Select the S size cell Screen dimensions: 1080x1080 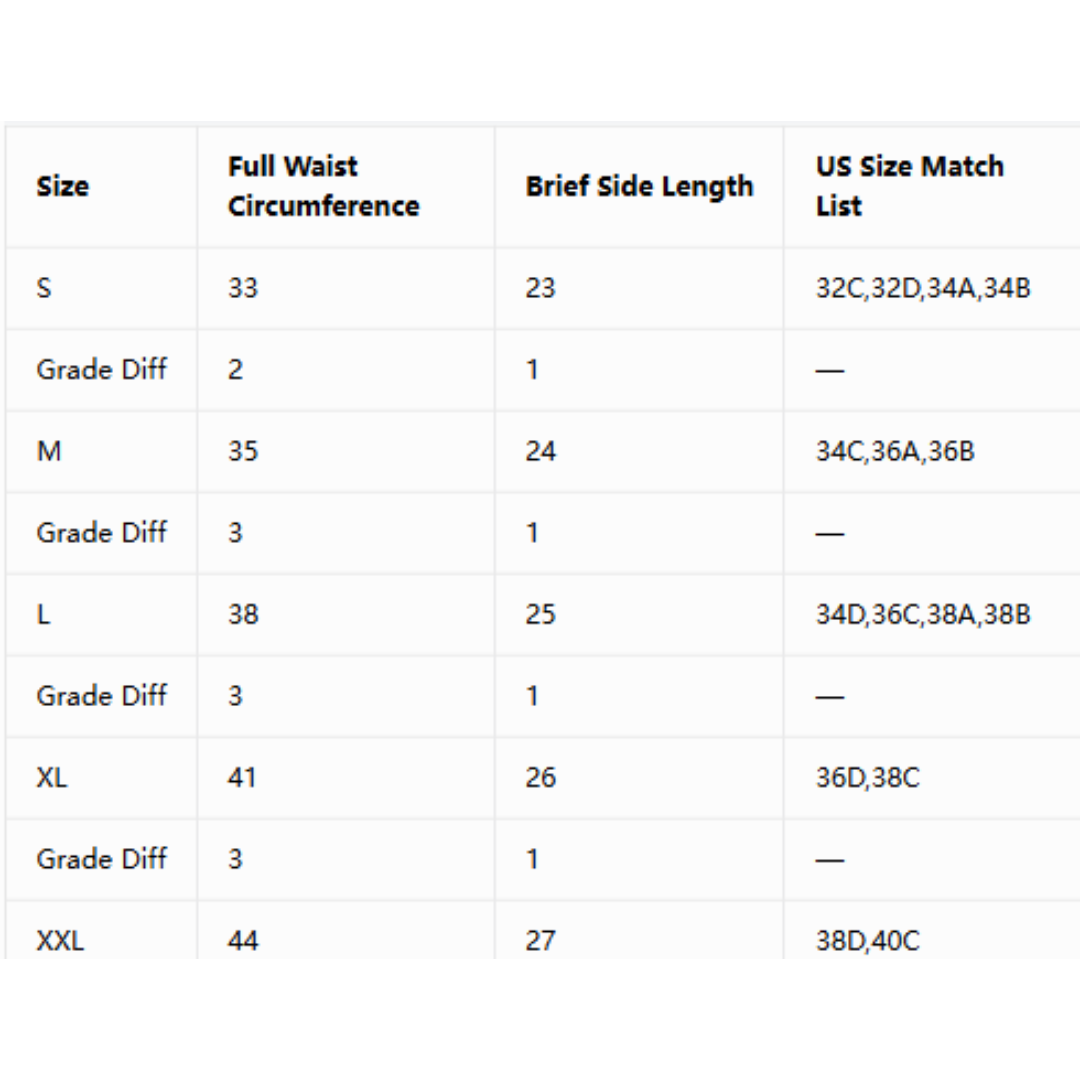44,288
